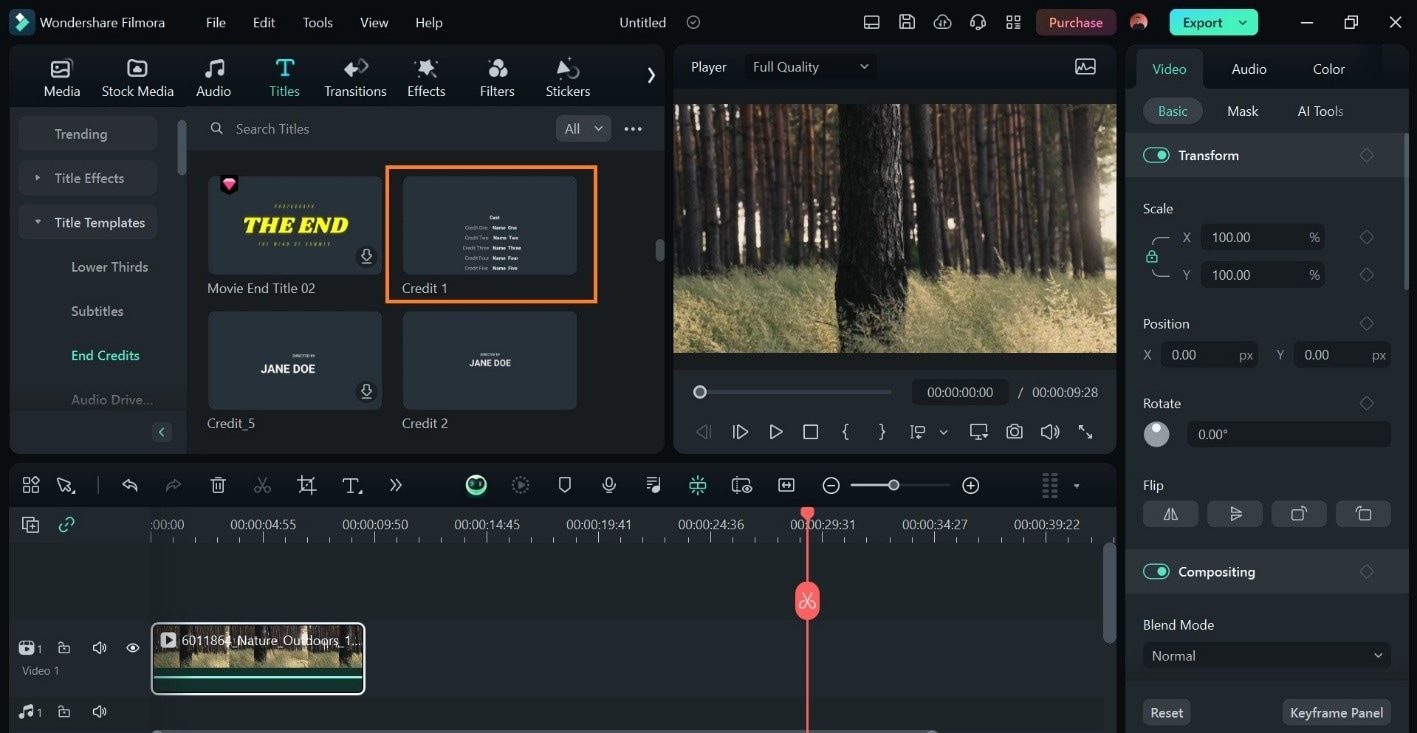The width and height of the screenshot is (1417, 733).
Task: Open the Full Quality dropdown
Action: [810, 67]
